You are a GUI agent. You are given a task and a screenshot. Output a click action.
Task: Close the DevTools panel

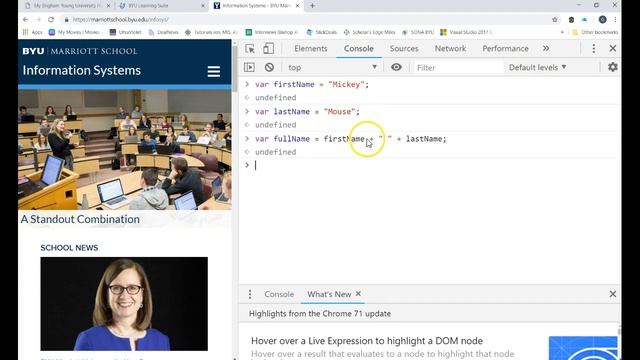pos(613,48)
